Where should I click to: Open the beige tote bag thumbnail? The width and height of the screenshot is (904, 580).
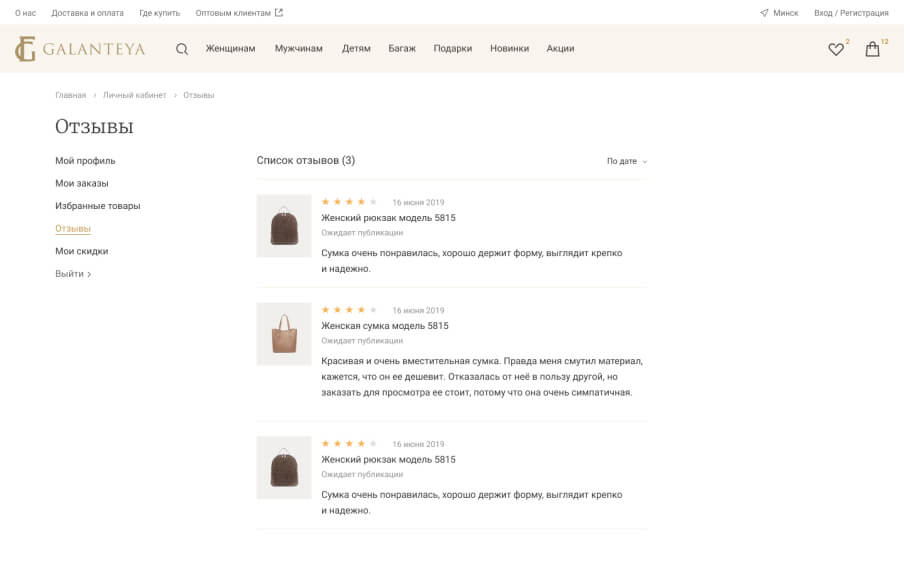[284, 334]
